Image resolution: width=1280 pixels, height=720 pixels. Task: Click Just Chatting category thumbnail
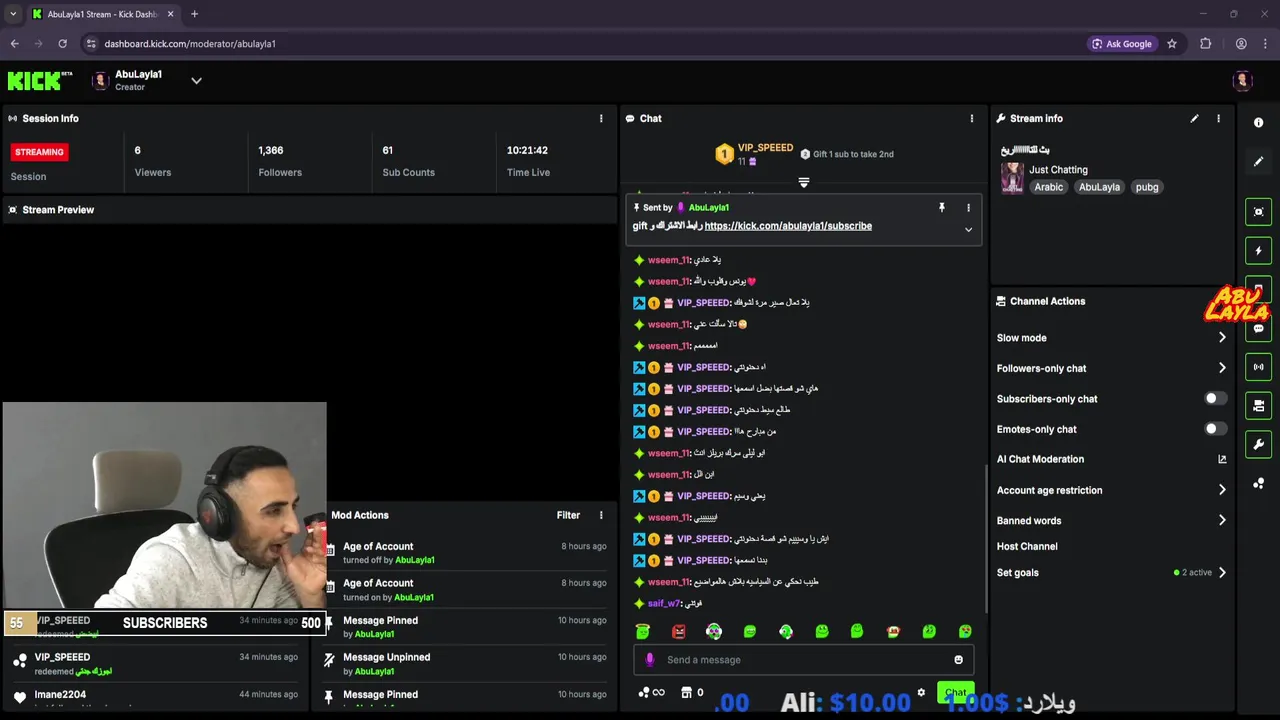1012,178
